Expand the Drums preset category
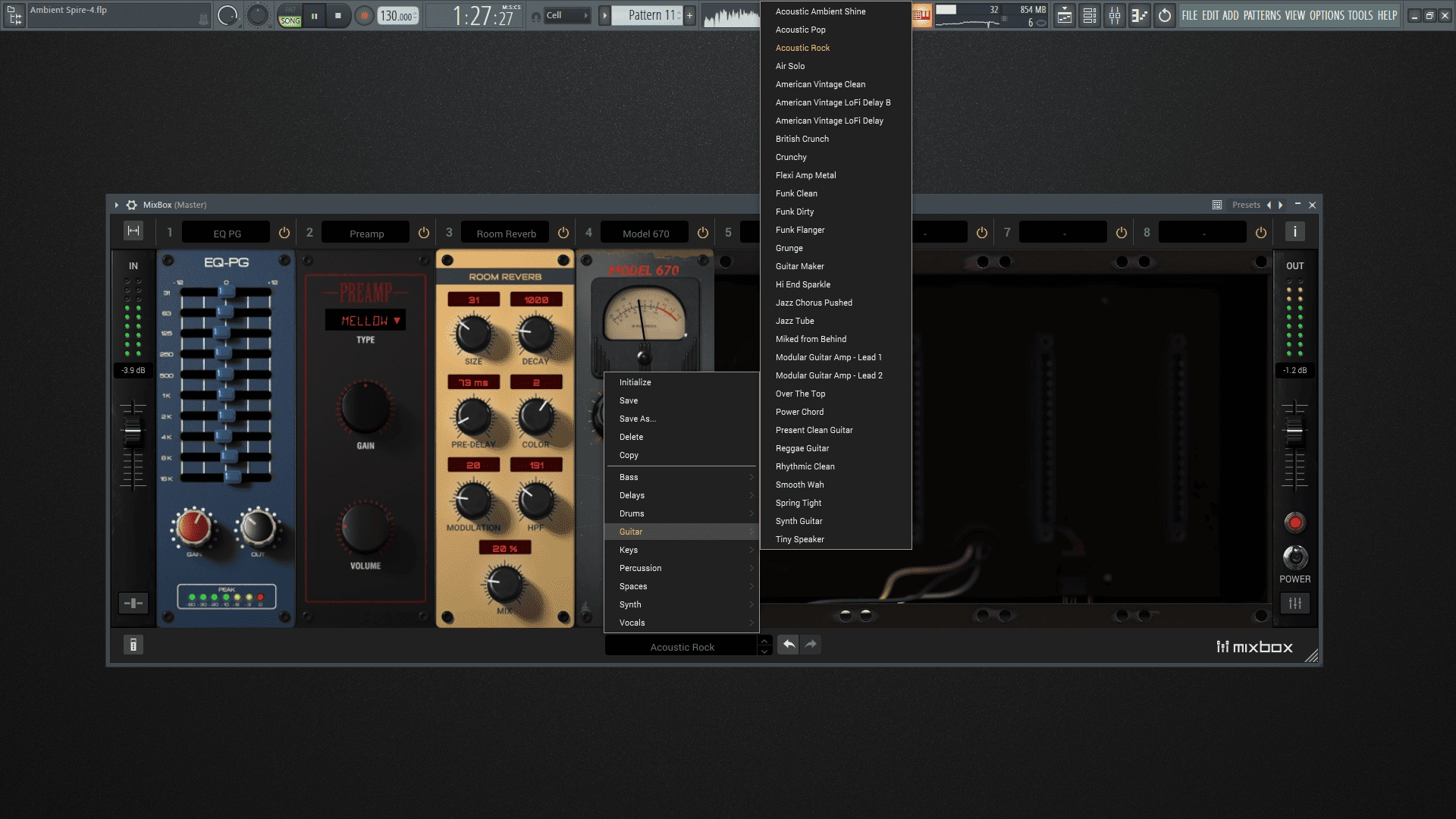This screenshot has height=819, width=1456. click(x=681, y=513)
